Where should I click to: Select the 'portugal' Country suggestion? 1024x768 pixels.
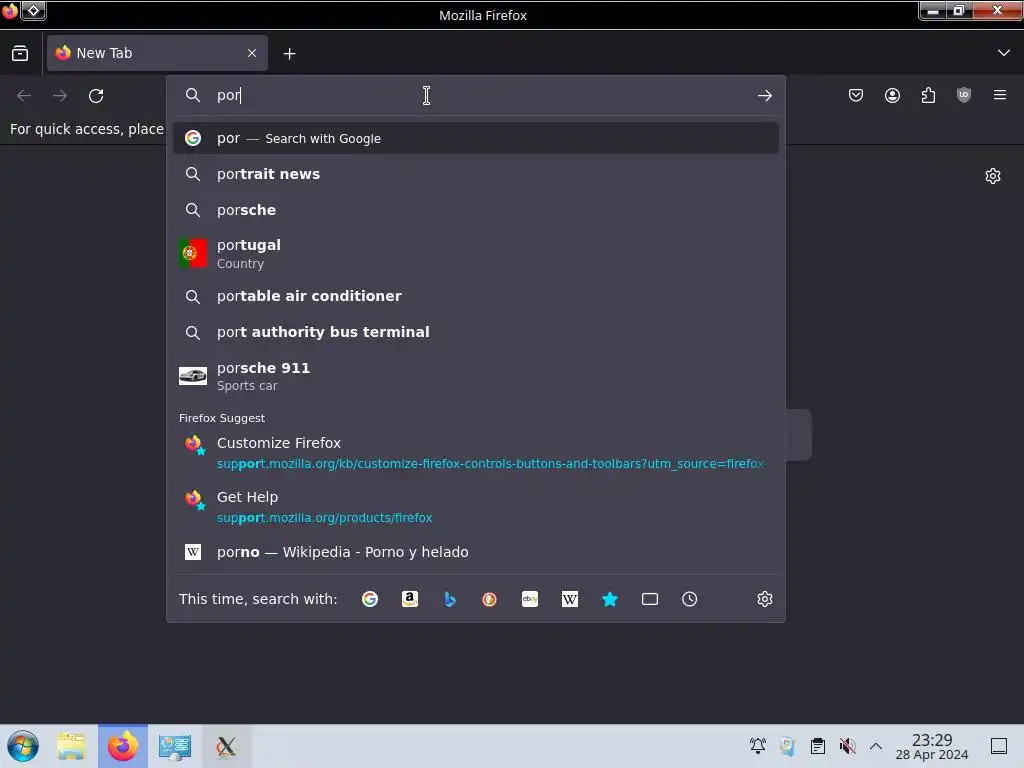coord(475,253)
